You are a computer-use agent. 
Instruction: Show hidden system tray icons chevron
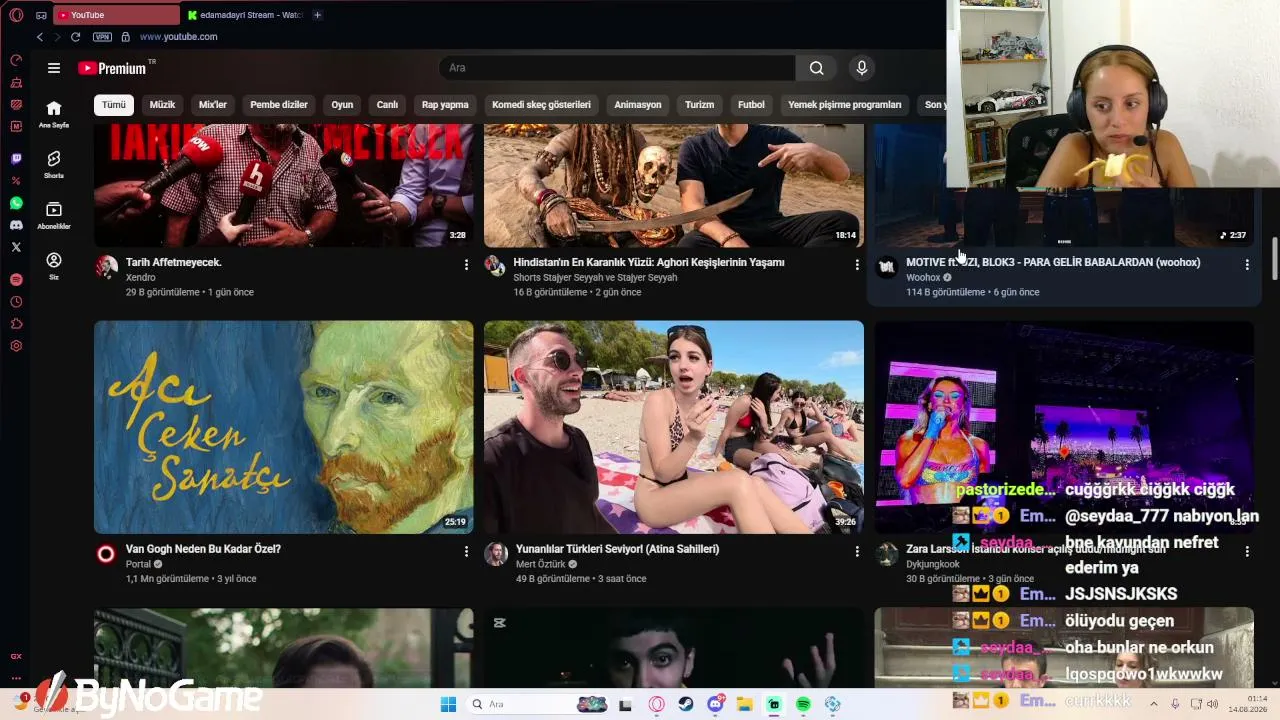click(1153, 704)
